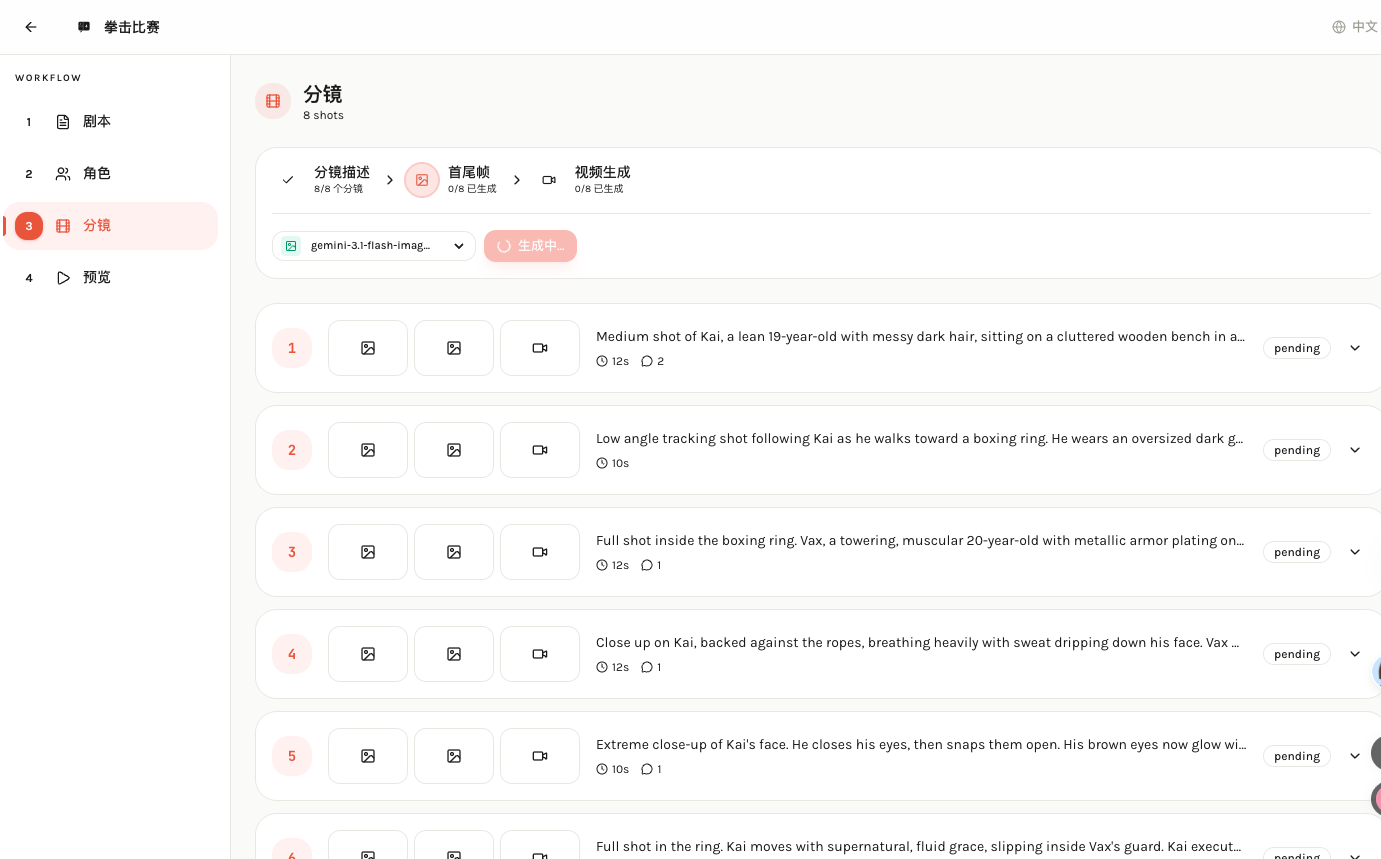Click shot 2 video camera placeholder
Image resolution: width=1381 pixels, height=859 pixels.
pyautogui.click(x=540, y=450)
